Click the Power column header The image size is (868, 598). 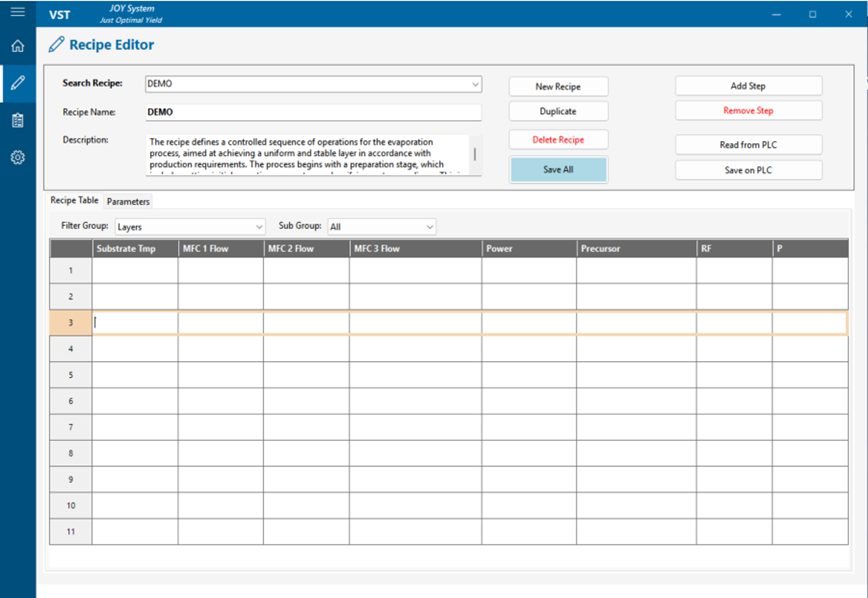(529, 249)
